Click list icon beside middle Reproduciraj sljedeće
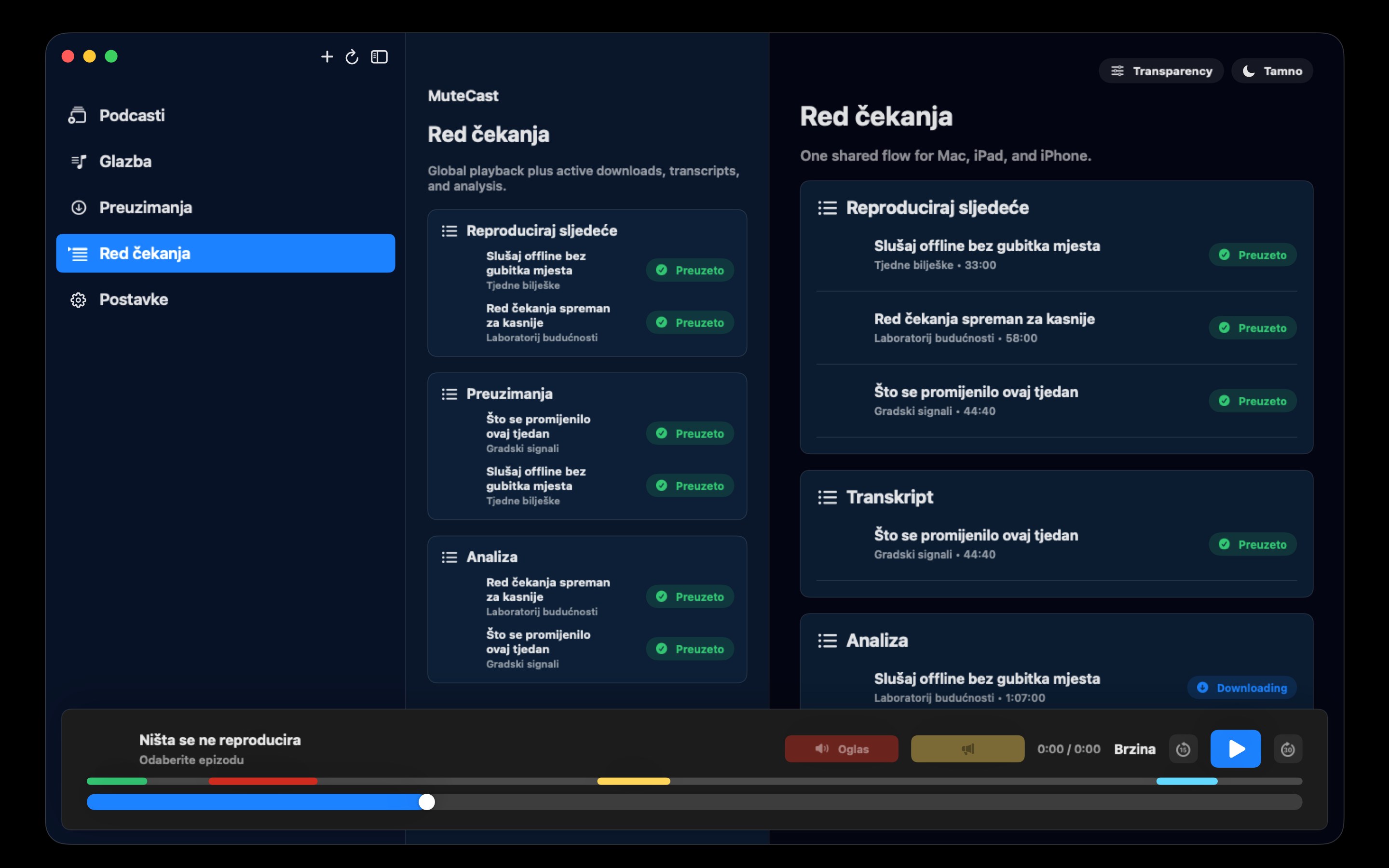 click(449, 231)
